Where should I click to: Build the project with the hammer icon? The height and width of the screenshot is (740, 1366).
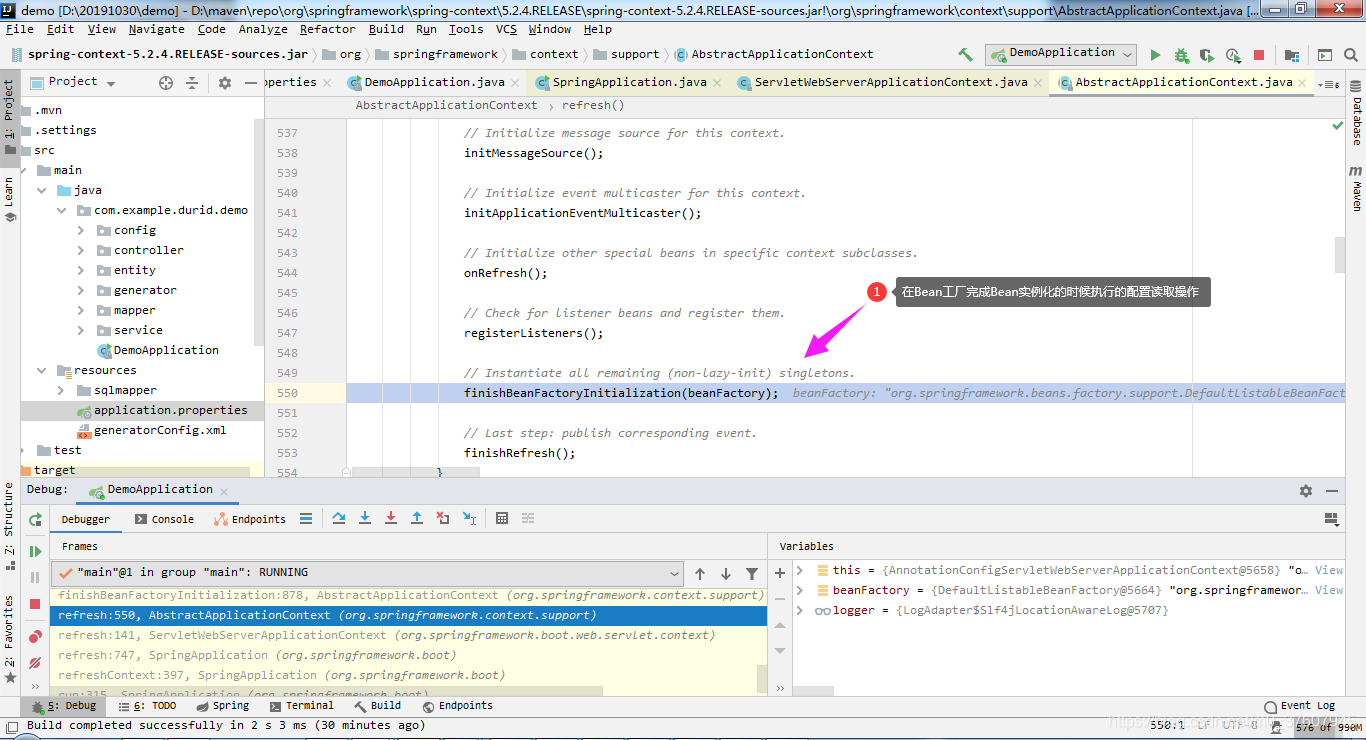click(965, 55)
